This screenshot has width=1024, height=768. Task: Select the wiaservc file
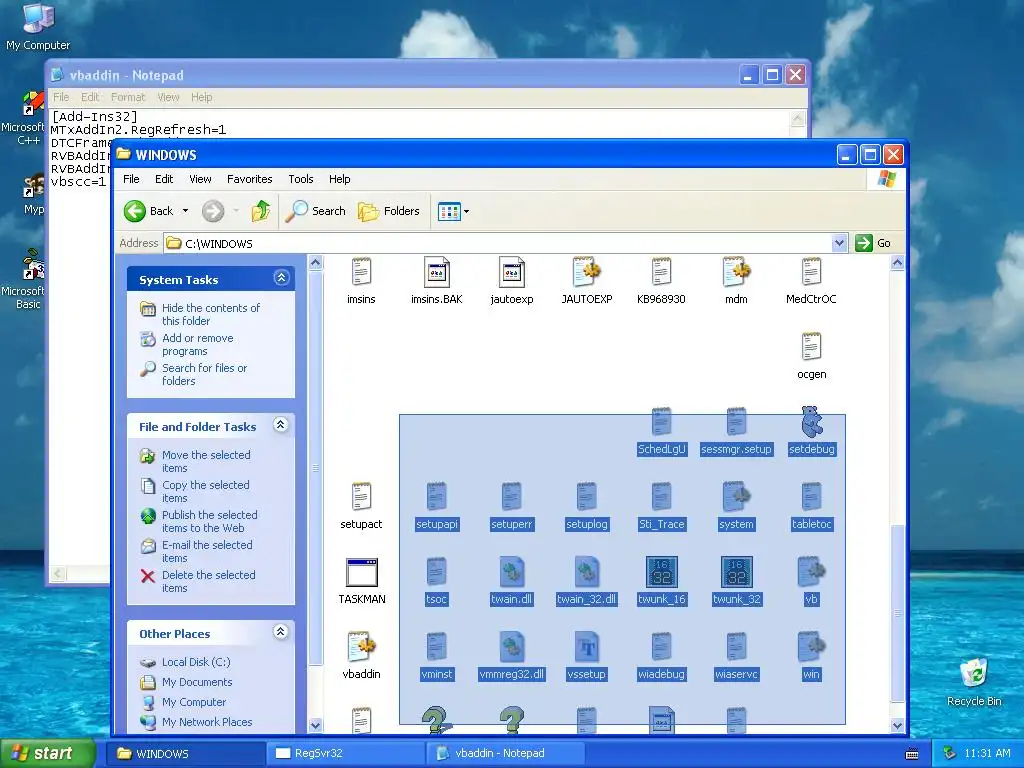736,655
